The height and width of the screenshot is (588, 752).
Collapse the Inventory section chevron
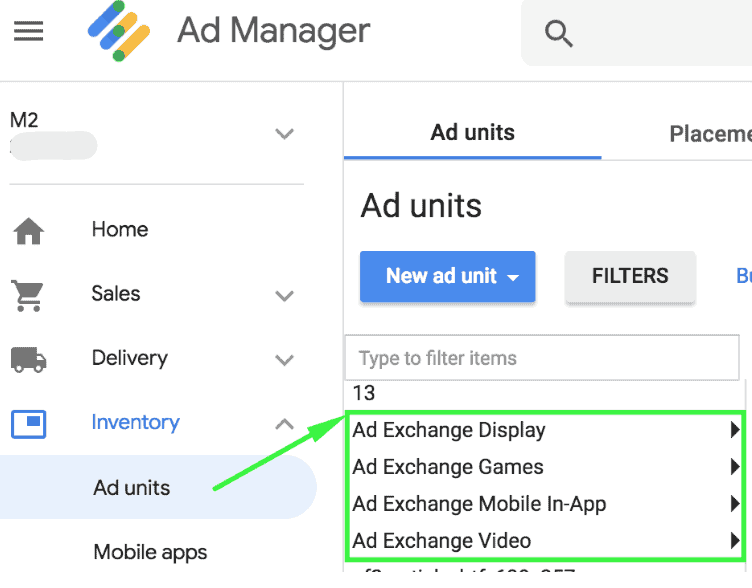pyautogui.click(x=284, y=424)
